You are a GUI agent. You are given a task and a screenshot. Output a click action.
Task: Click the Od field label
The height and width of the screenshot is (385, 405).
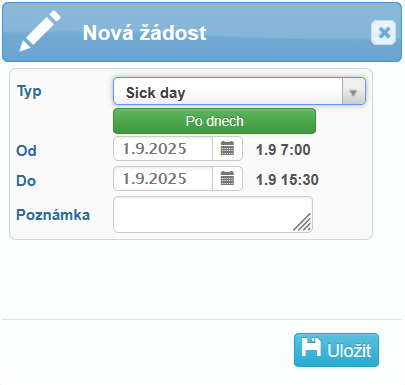pos(26,151)
